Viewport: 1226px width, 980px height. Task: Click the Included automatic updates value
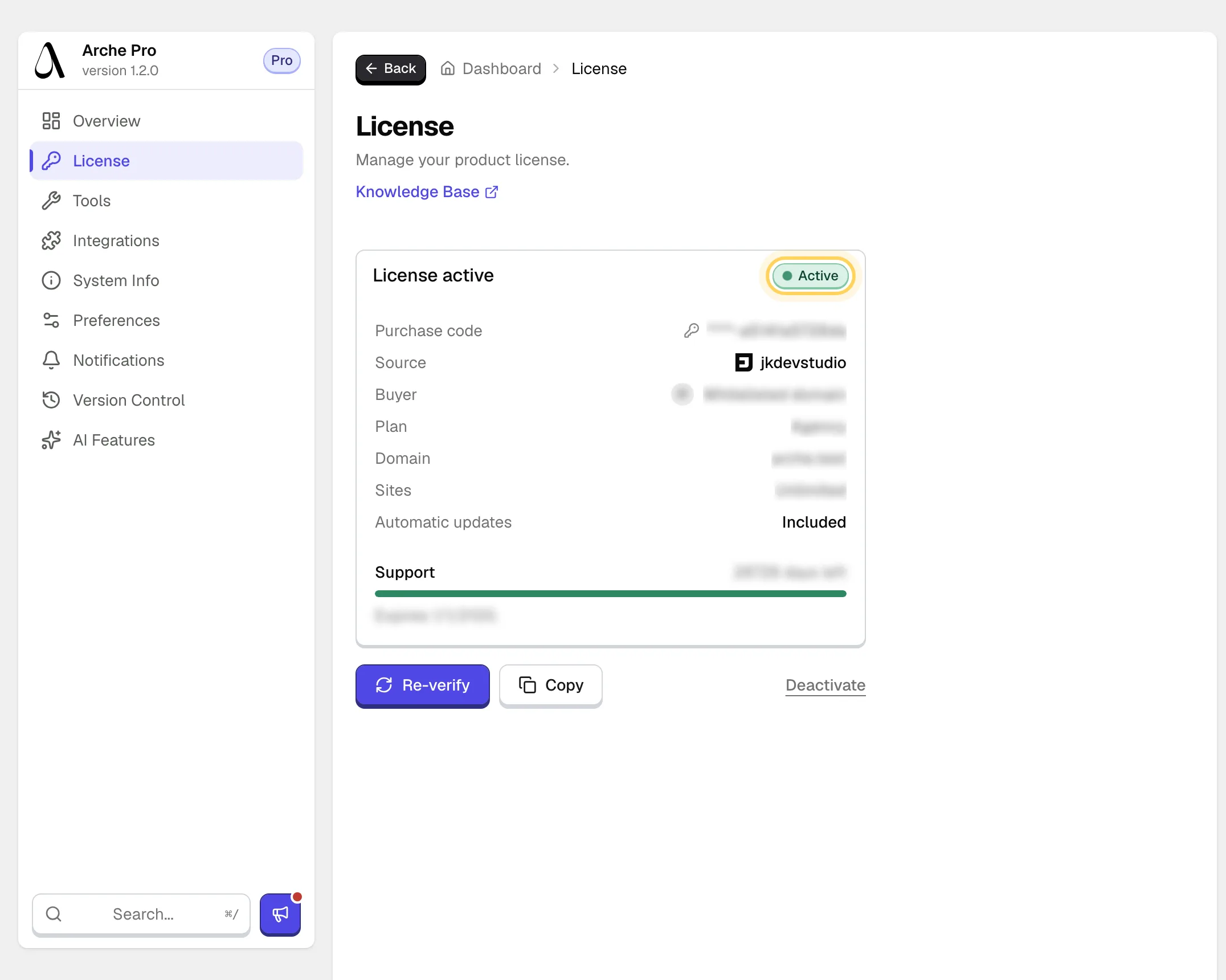tap(814, 522)
